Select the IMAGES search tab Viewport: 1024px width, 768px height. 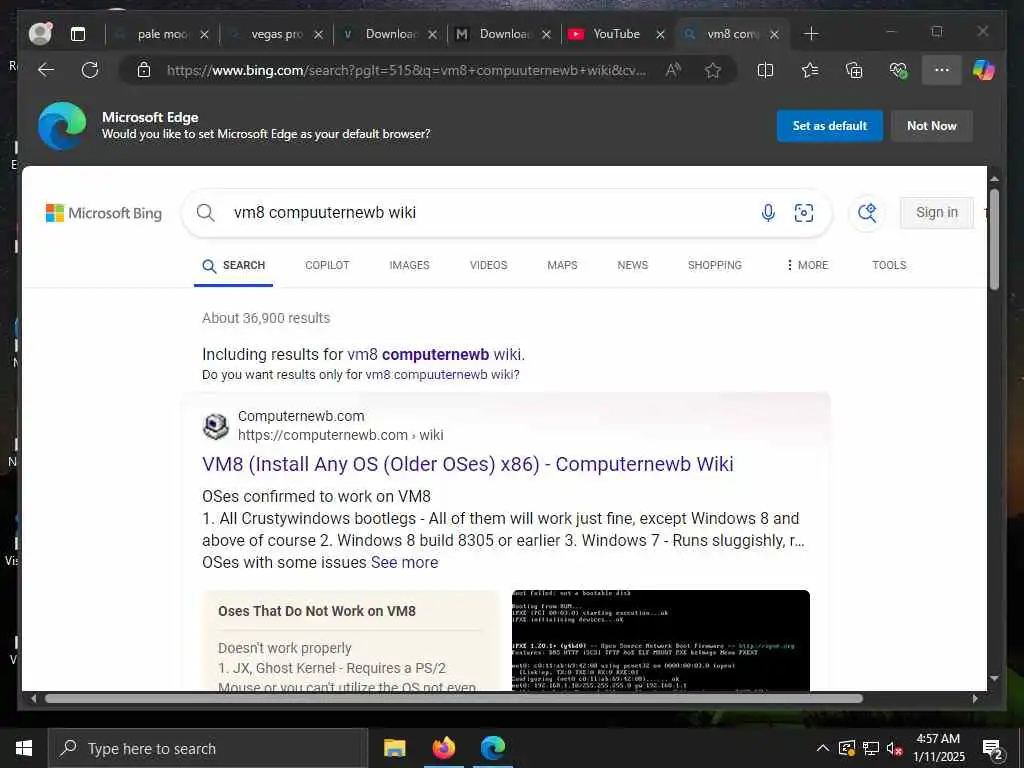[409, 265]
